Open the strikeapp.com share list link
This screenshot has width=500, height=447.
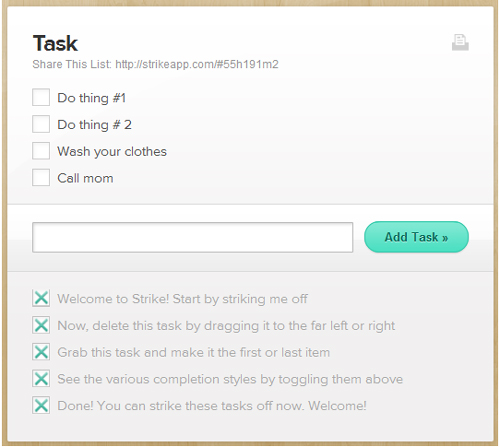click(197, 64)
